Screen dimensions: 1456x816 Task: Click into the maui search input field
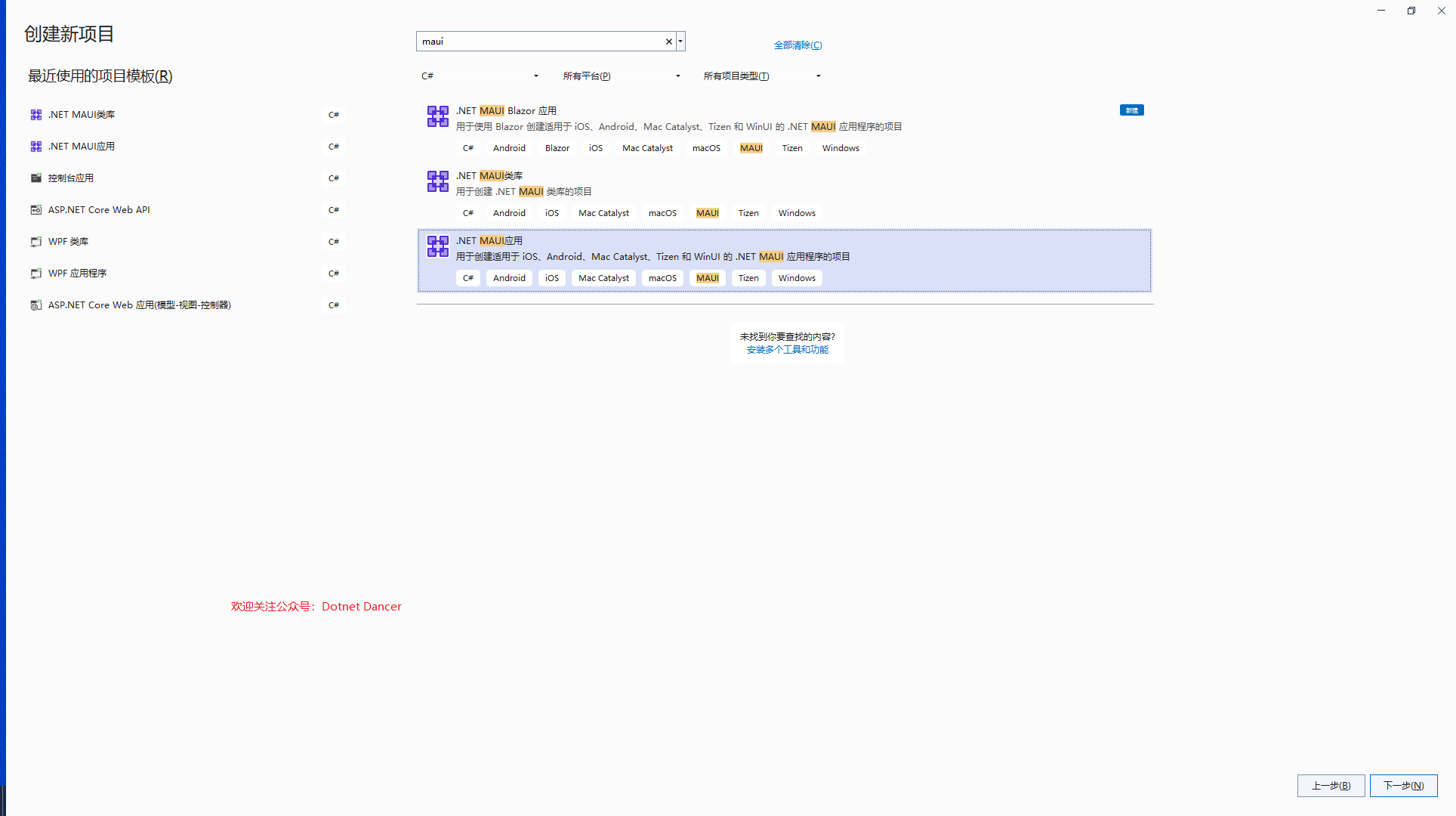(x=540, y=42)
